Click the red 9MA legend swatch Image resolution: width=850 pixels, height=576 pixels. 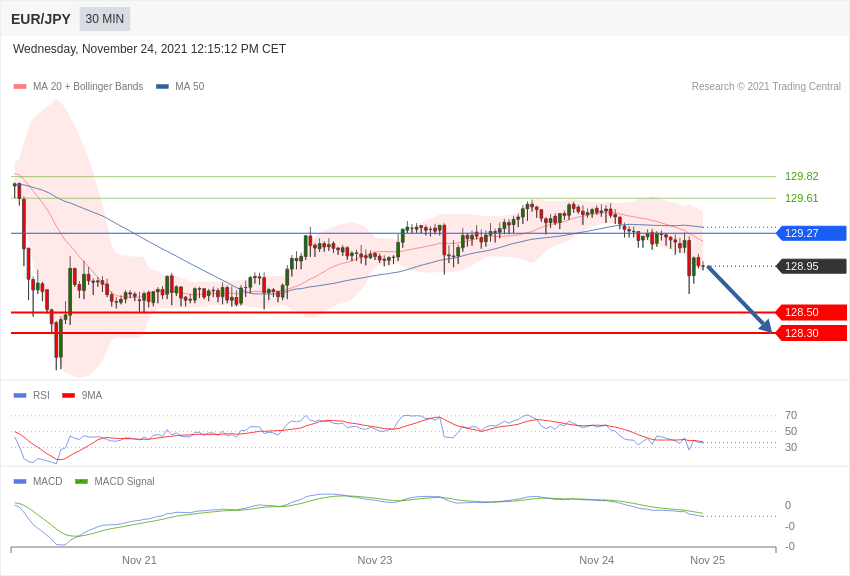[x=68, y=396]
